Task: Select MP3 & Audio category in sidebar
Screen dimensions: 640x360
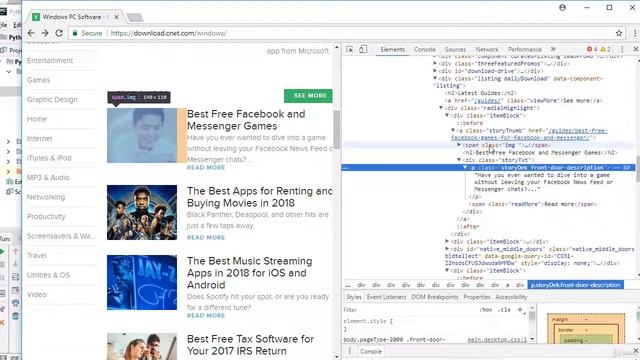Action: click(x=48, y=178)
